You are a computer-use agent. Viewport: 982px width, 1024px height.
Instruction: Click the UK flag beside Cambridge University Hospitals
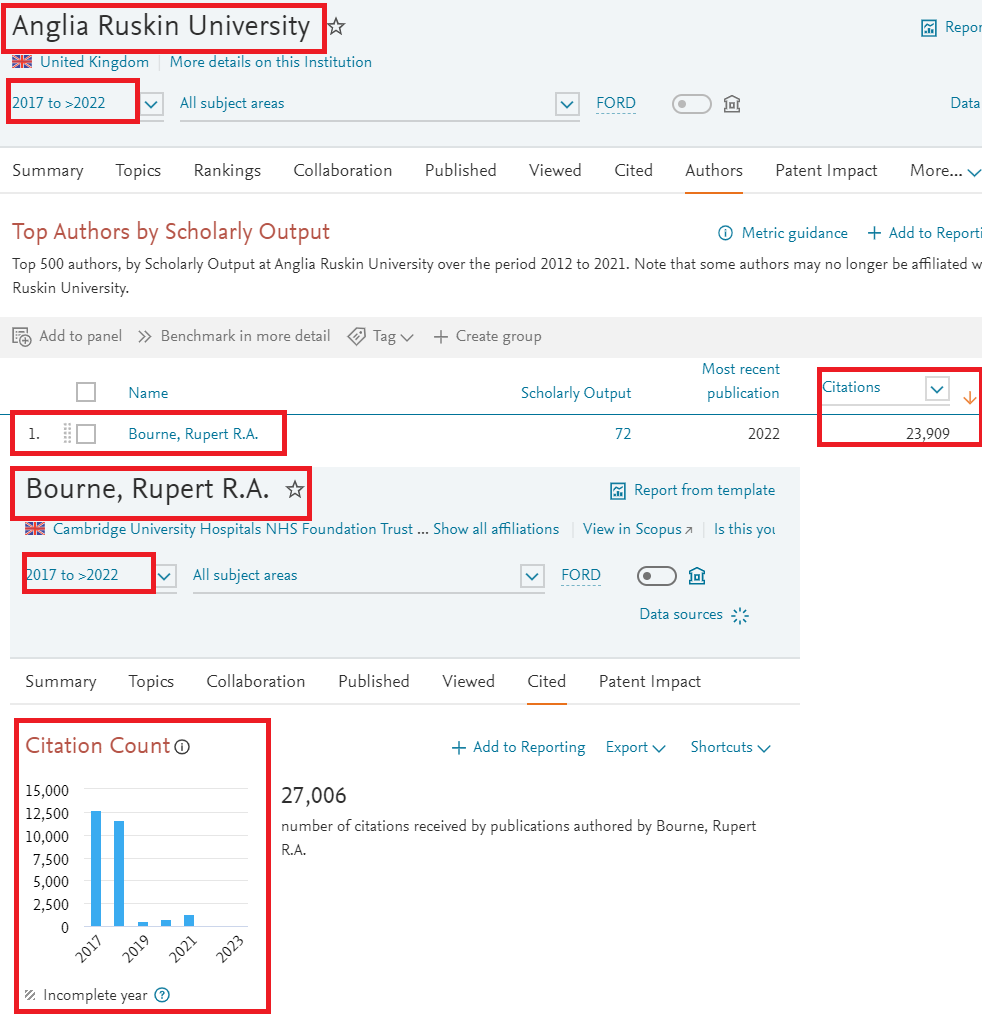tap(35, 529)
